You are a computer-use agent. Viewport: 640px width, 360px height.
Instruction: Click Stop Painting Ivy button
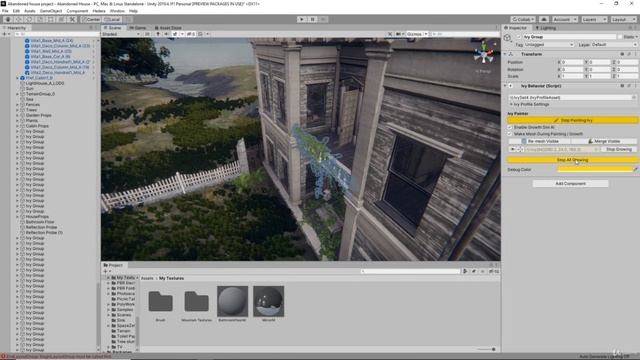coord(572,120)
